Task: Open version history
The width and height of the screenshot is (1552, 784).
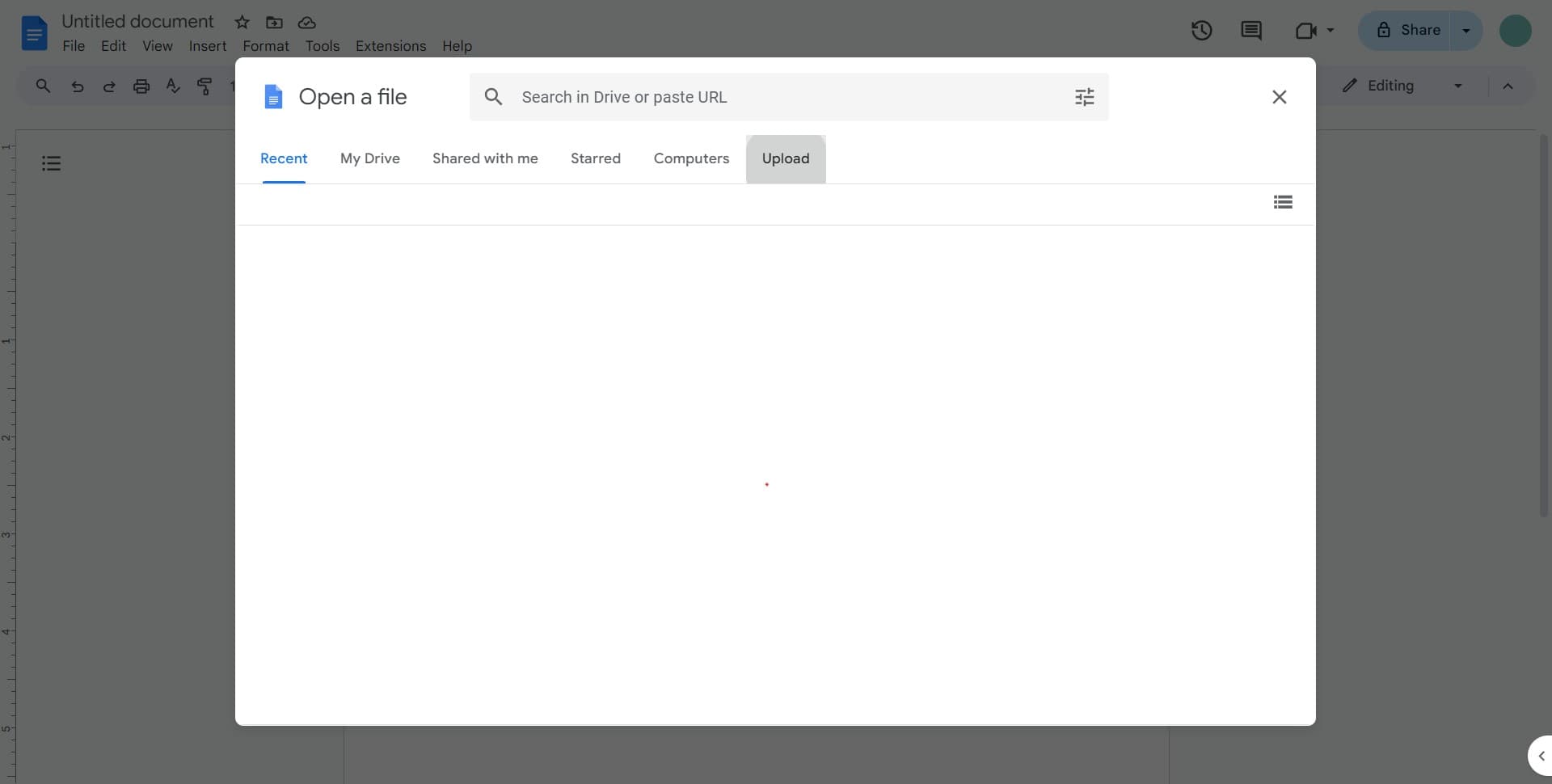Action: pos(1202,30)
